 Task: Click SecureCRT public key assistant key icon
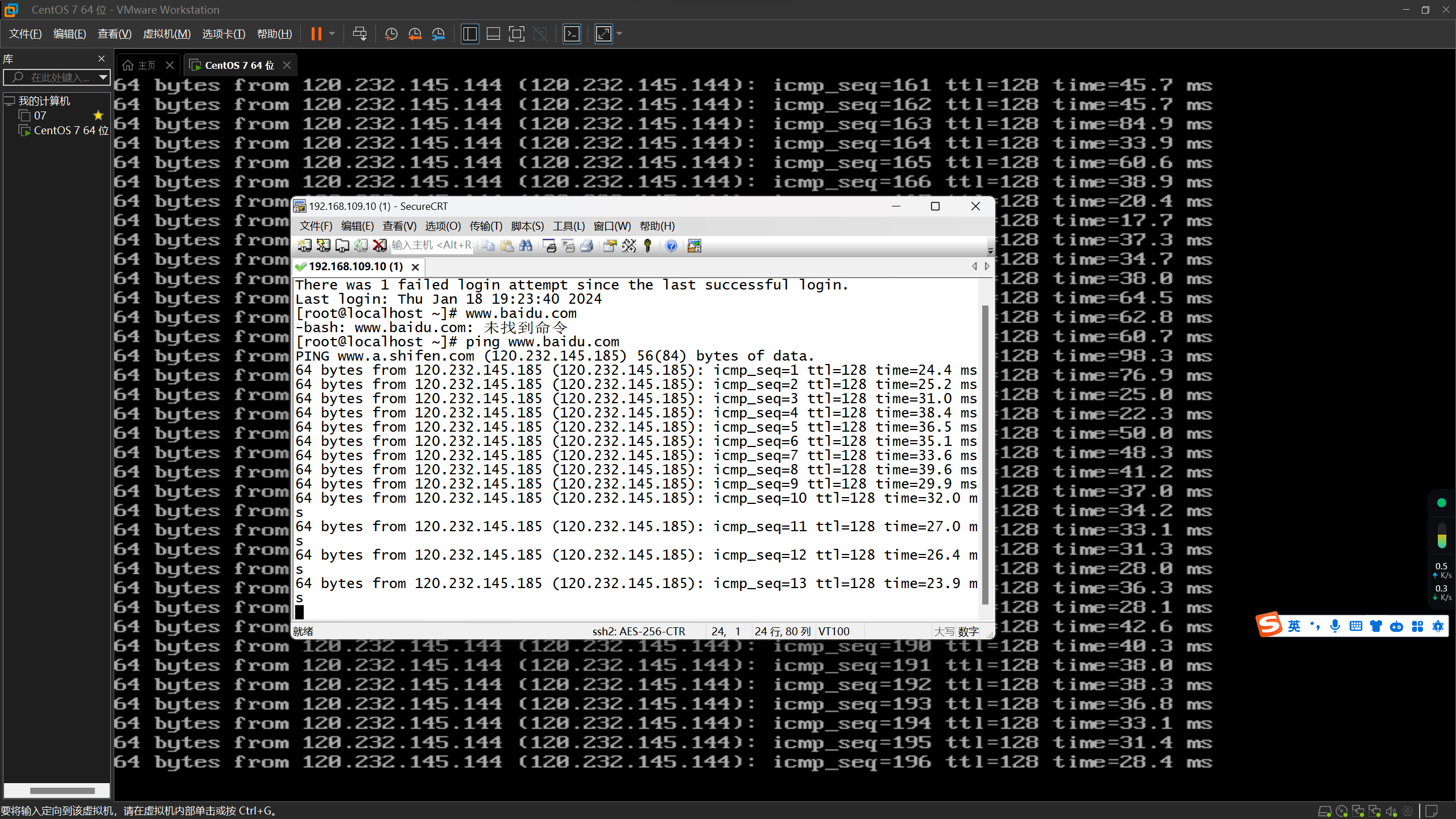[647, 246]
